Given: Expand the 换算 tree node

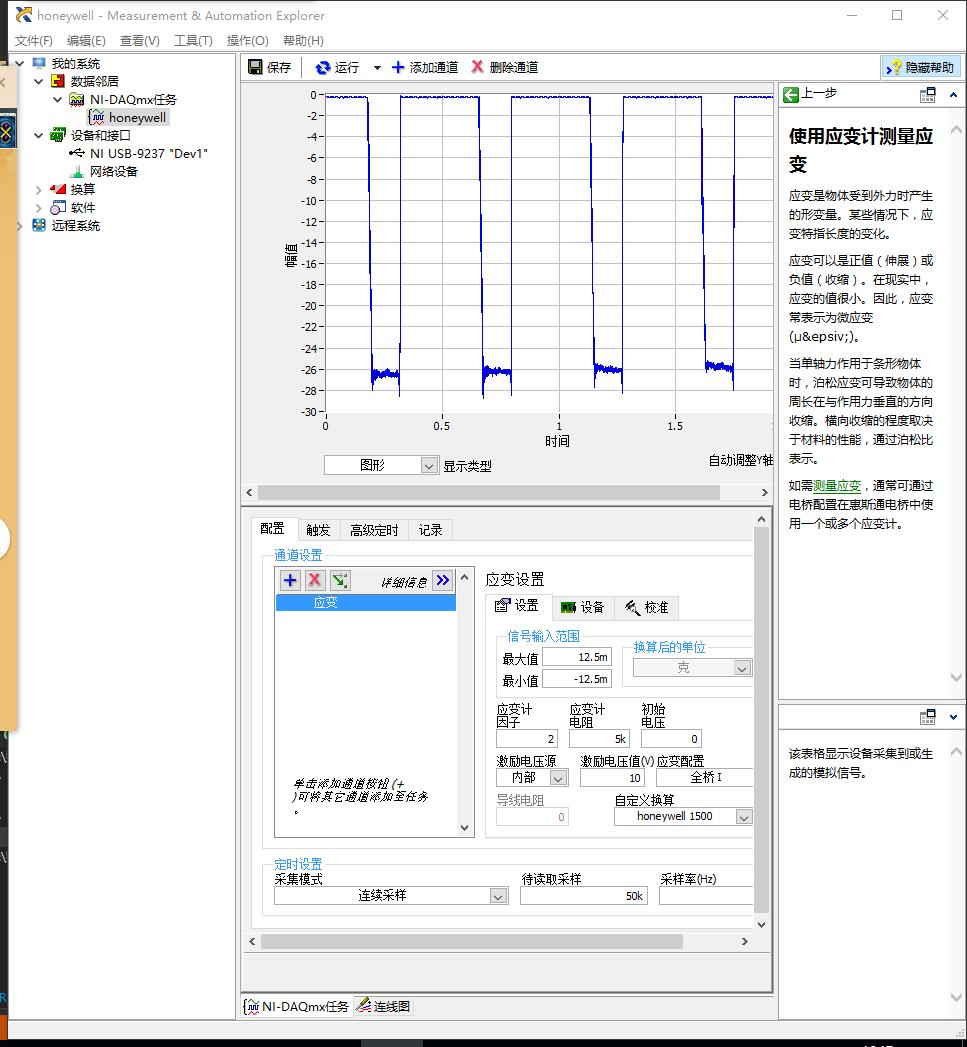Looking at the screenshot, I should click(x=39, y=190).
